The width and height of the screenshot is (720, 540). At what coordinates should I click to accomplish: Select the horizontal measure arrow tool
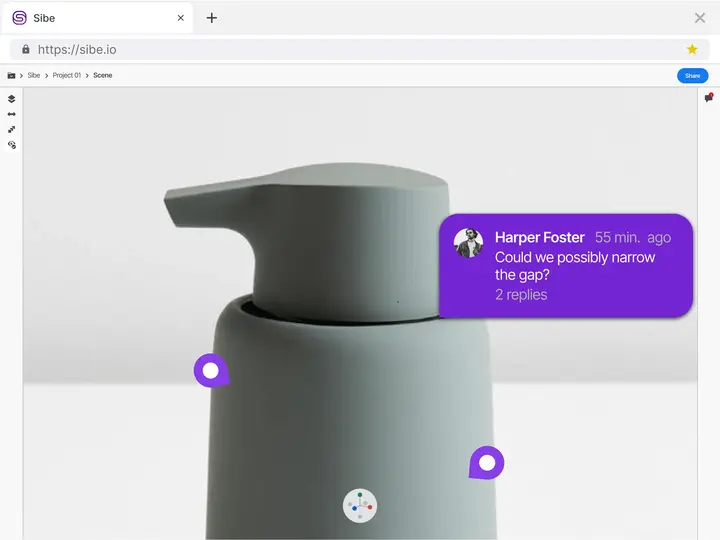pyautogui.click(x=11, y=114)
